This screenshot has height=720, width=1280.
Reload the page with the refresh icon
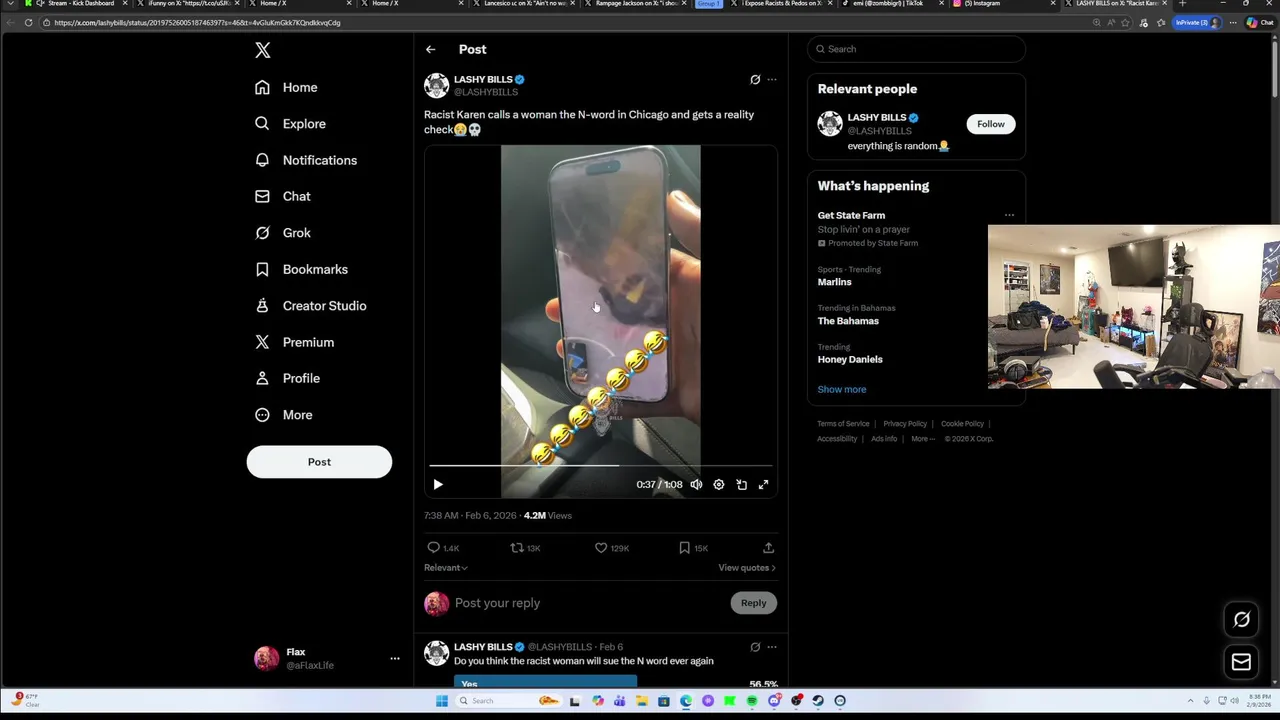[x=28, y=23]
